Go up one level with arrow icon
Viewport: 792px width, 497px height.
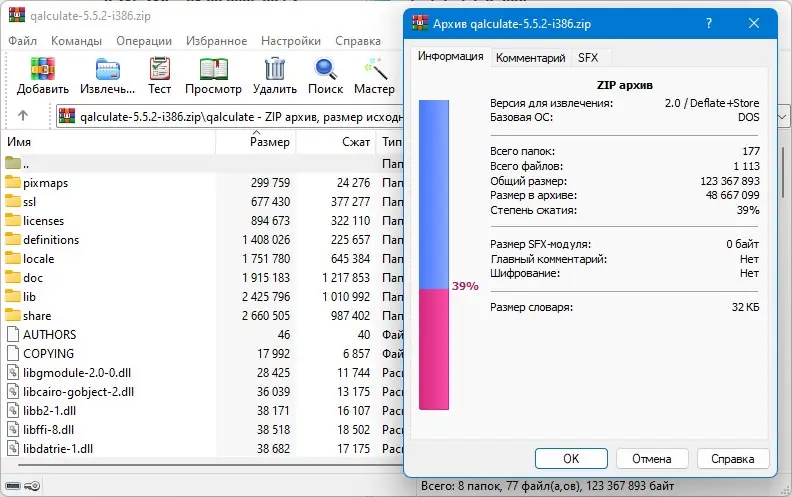(x=23, y=116)
